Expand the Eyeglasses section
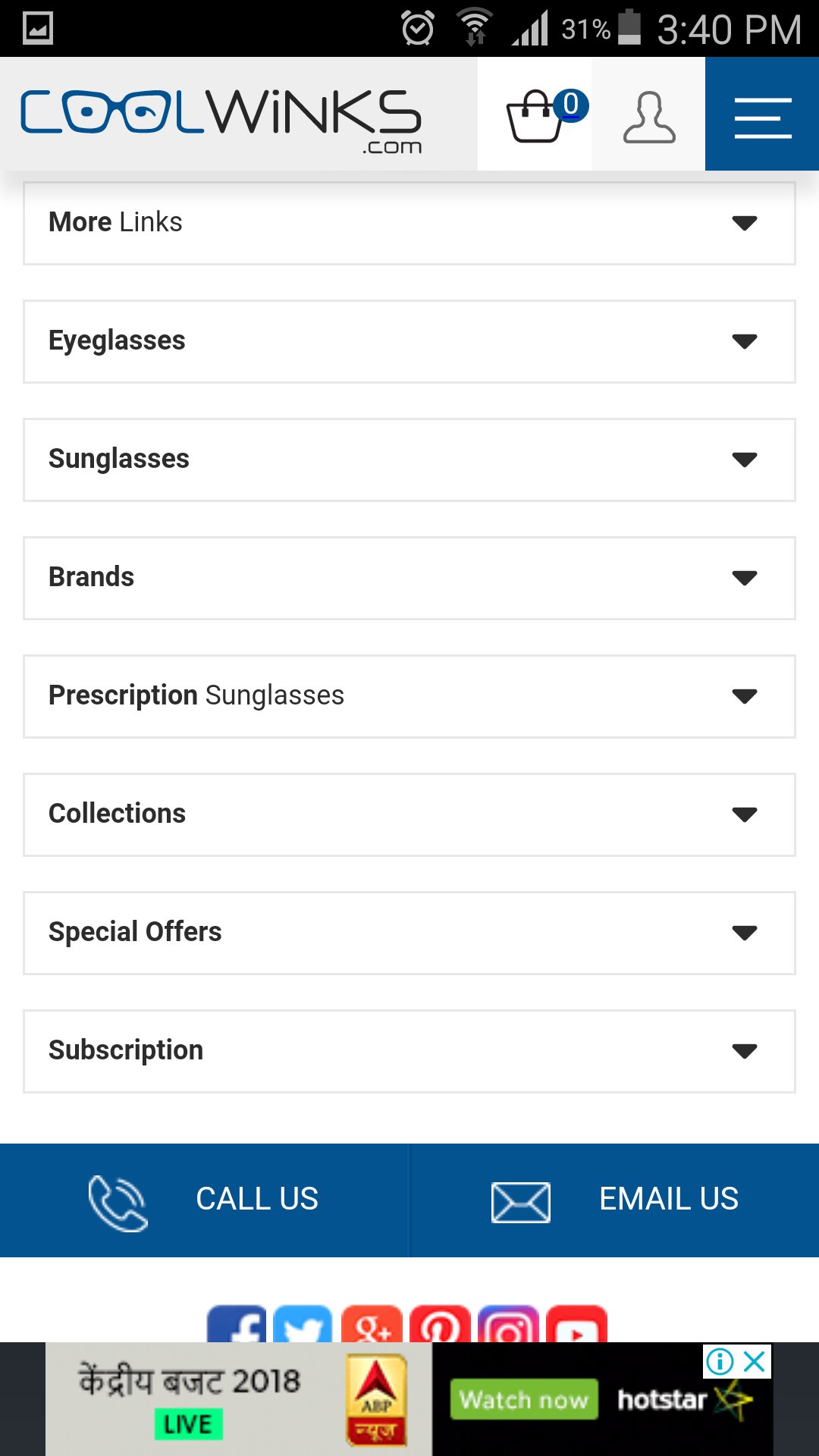The width and height of the screenshot is (819, 1456). click(x=409, y=341)
